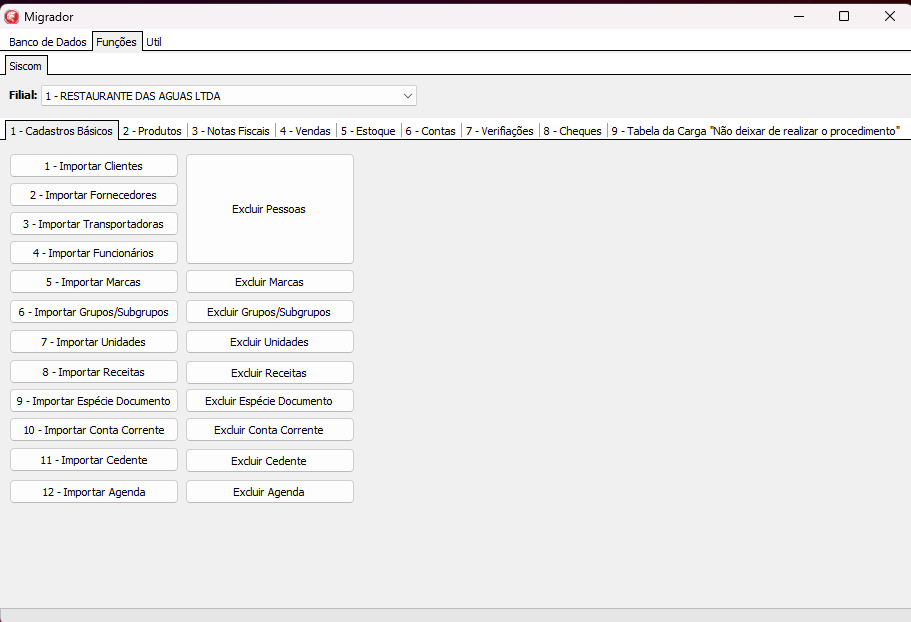Viewport: 911px width, 622px height.
Task: Click 4 - Importar Funcionários button
Action: [x=94, y=253]
